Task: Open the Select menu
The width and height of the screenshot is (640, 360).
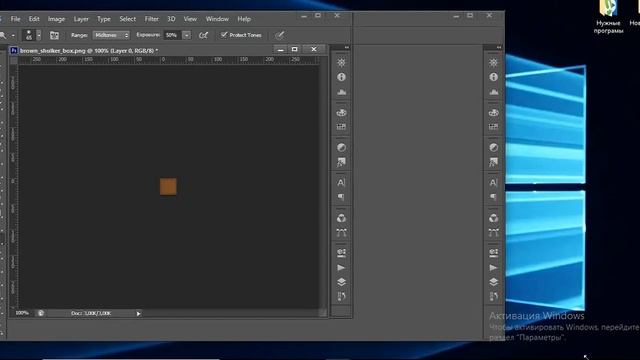Action: [x=127, y=19]
